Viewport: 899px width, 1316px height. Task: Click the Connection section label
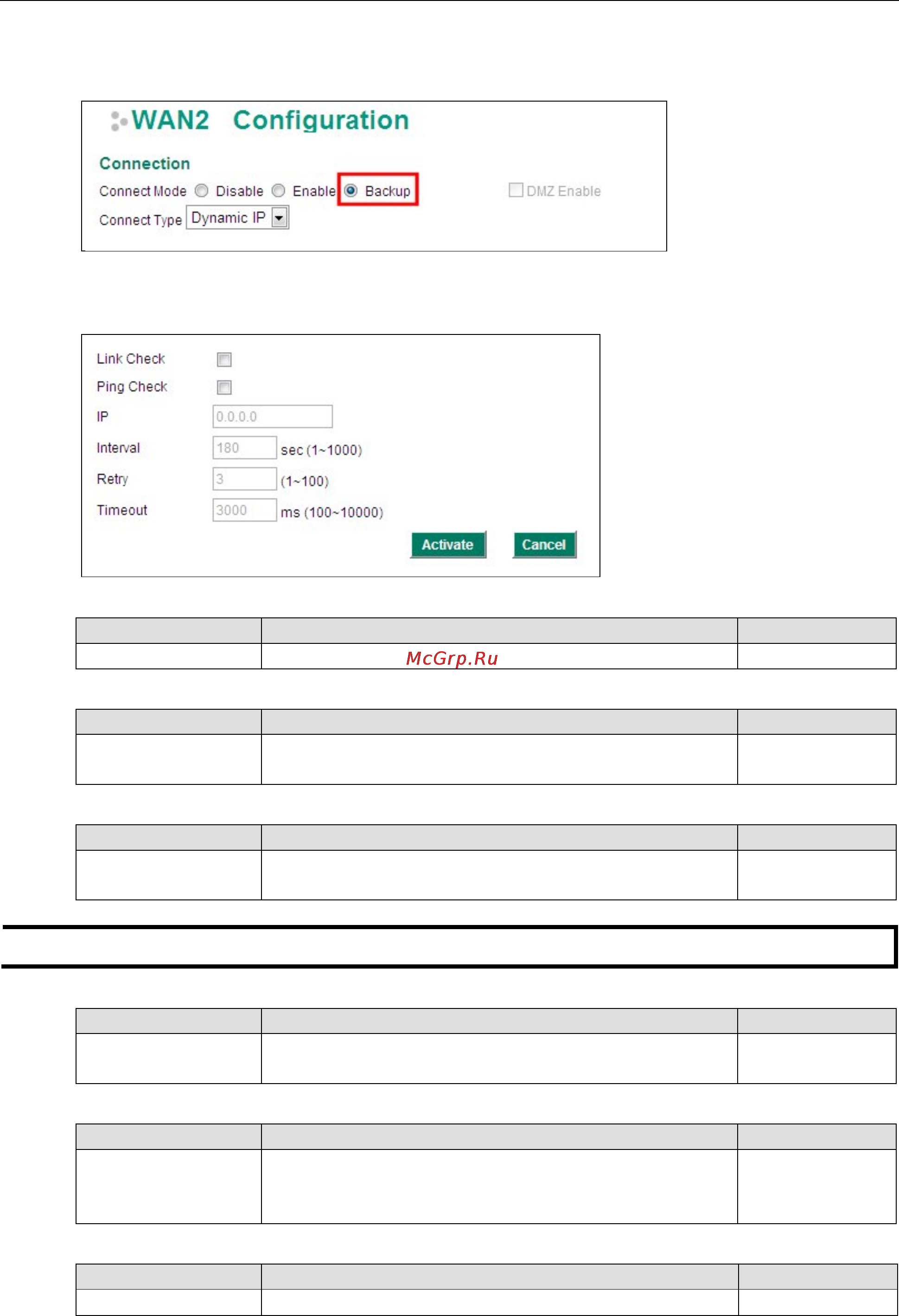pyautogui.click(x=144, y=164)
